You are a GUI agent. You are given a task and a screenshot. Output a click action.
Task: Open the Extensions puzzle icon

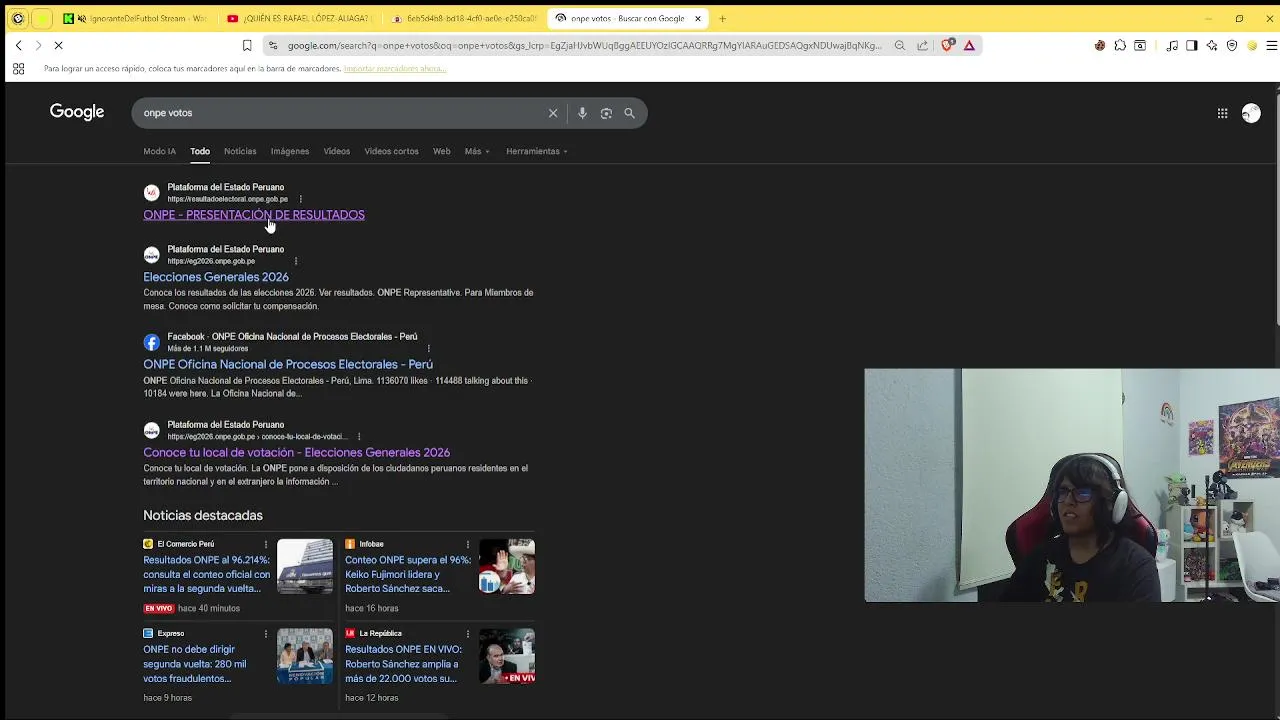point(1120,45)
